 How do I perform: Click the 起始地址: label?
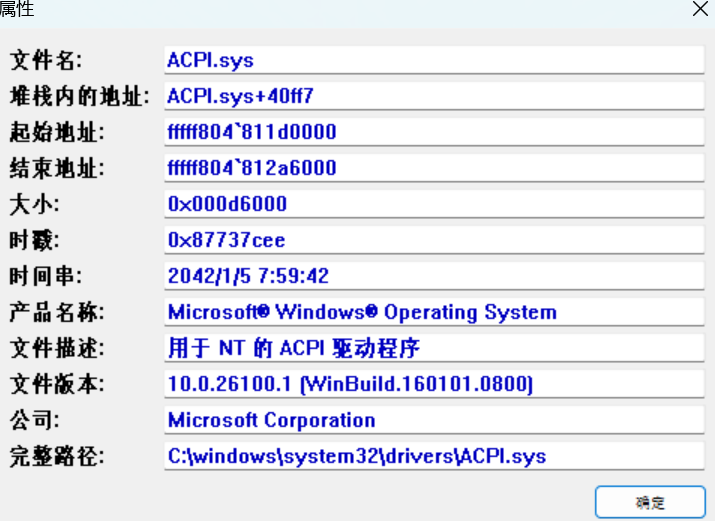(57, 132)
